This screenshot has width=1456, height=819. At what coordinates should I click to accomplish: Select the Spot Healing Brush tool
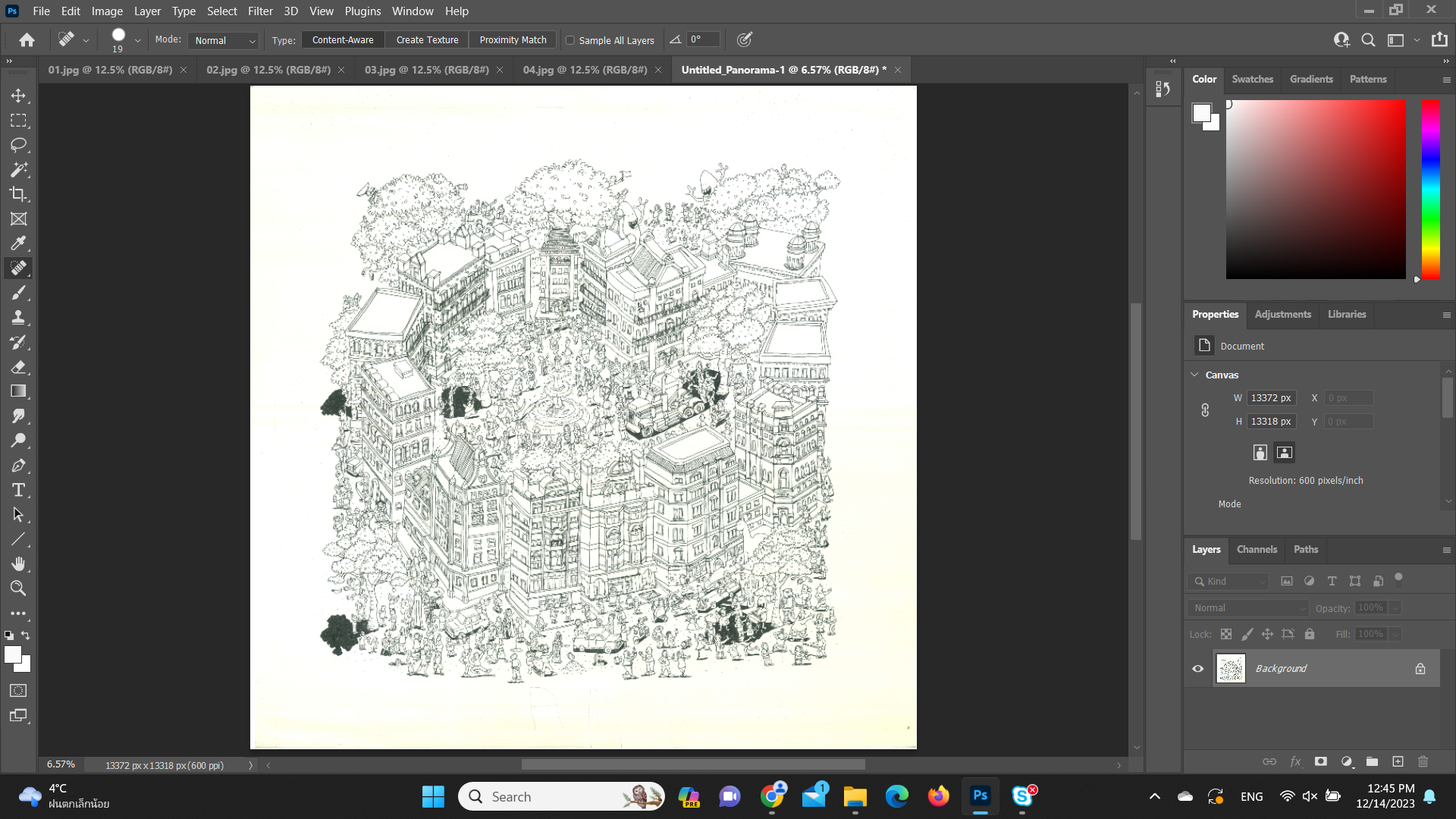coord(18,268)
